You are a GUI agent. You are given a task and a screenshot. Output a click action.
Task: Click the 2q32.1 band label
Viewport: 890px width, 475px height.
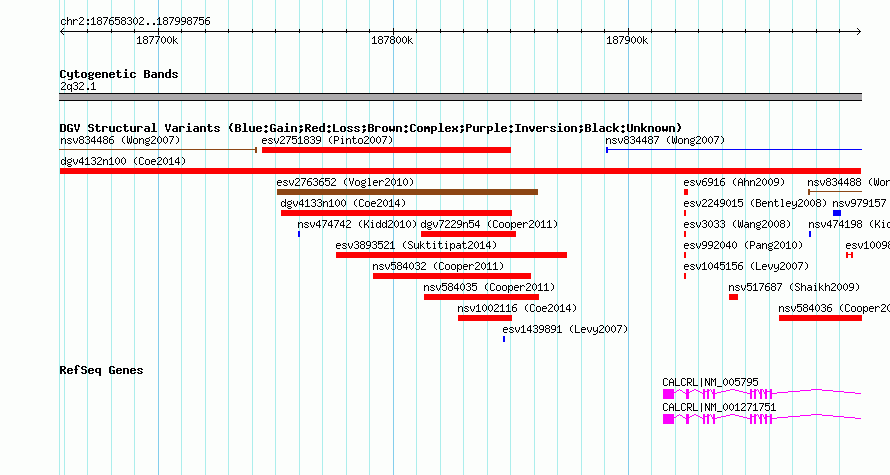point(78,87)
